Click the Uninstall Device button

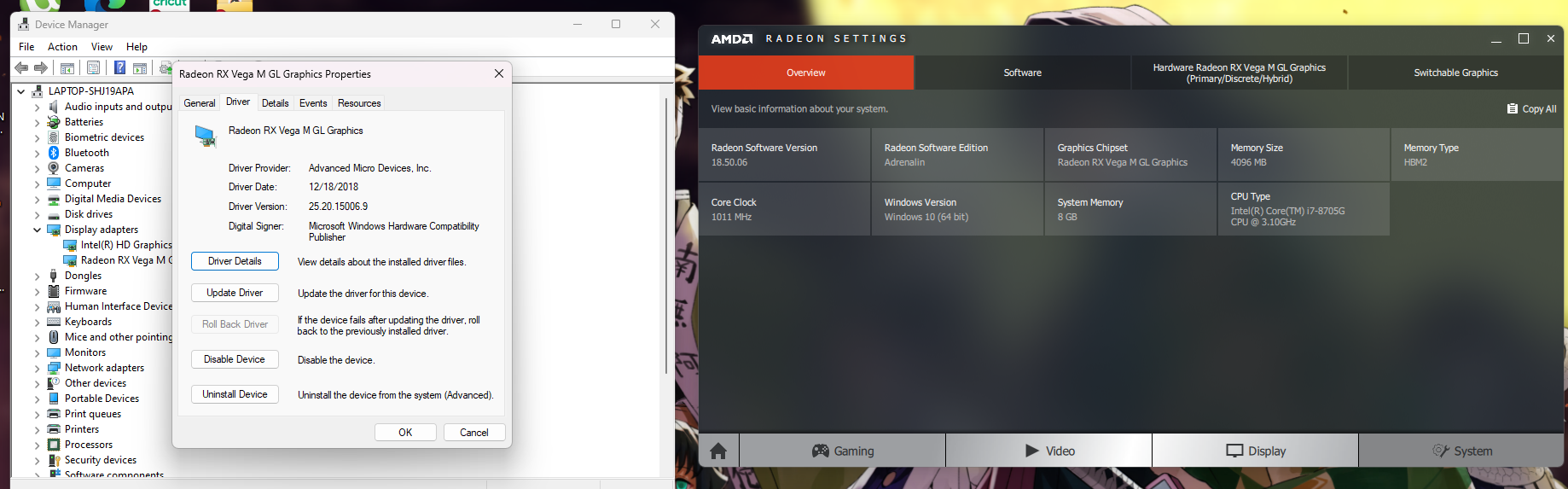click(235, 394)
